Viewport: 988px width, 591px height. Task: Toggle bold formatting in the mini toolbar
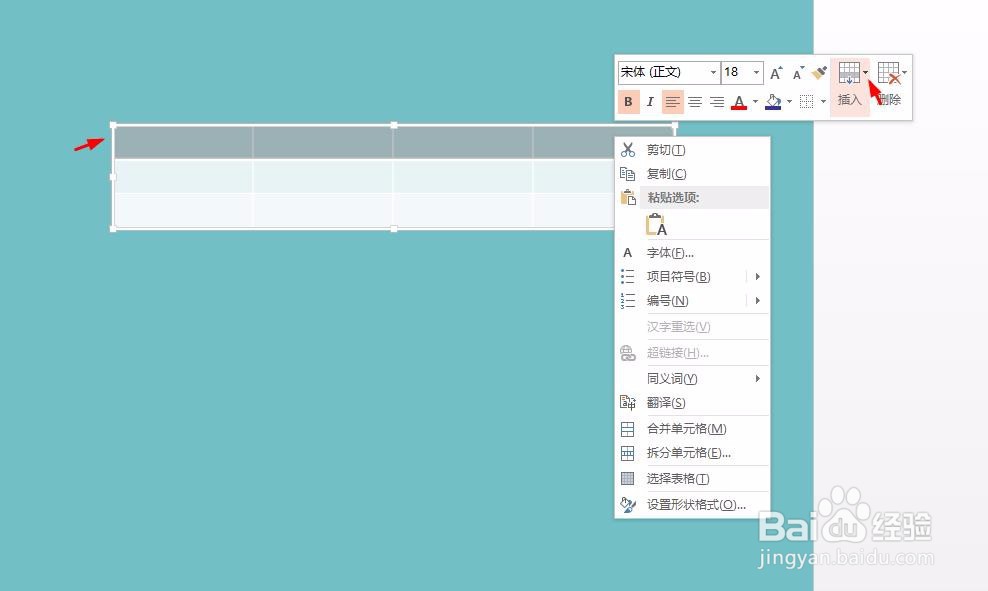pyautogui.click(x=628, y=100)
